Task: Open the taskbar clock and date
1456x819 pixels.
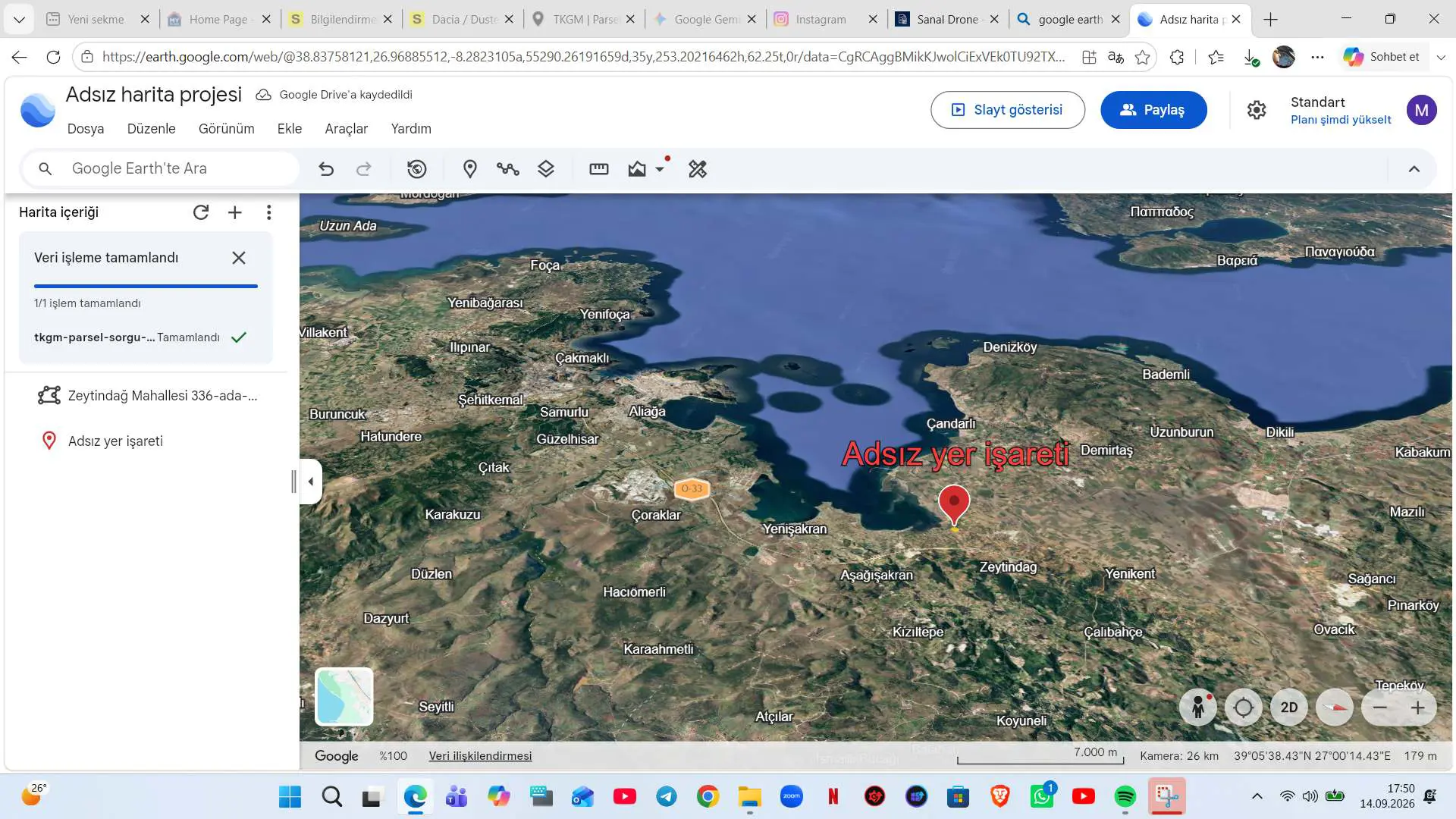Action: coord(1387,796)
